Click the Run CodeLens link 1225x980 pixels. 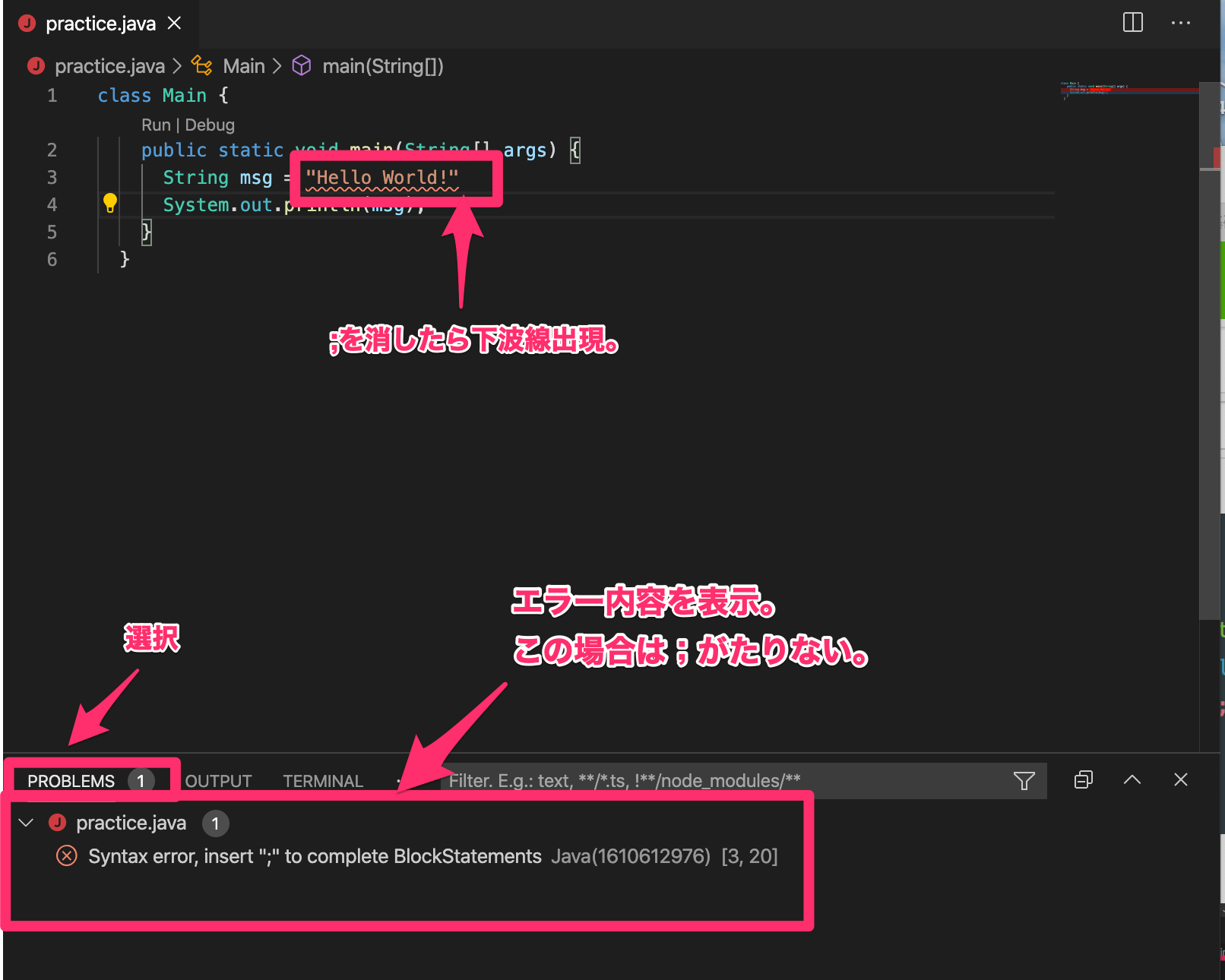point(156,125)
